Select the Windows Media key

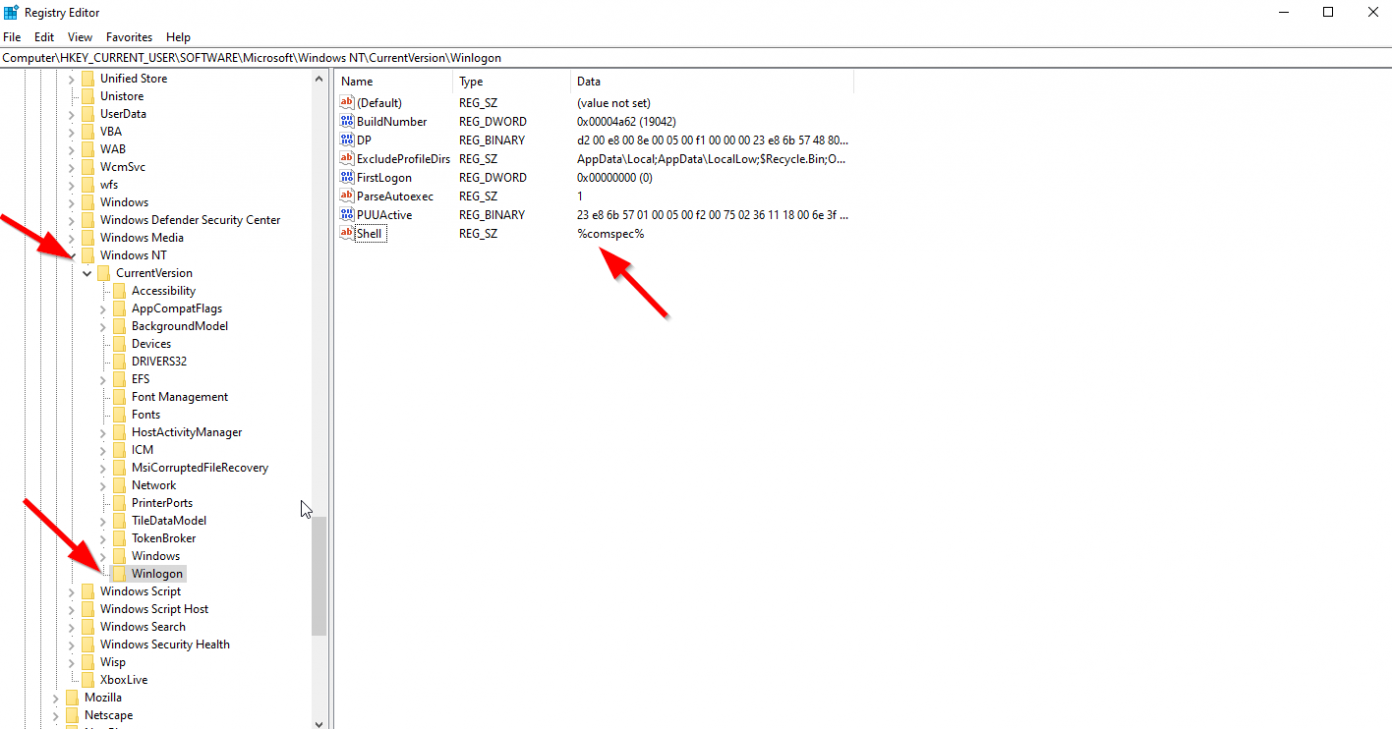point(141,238)
